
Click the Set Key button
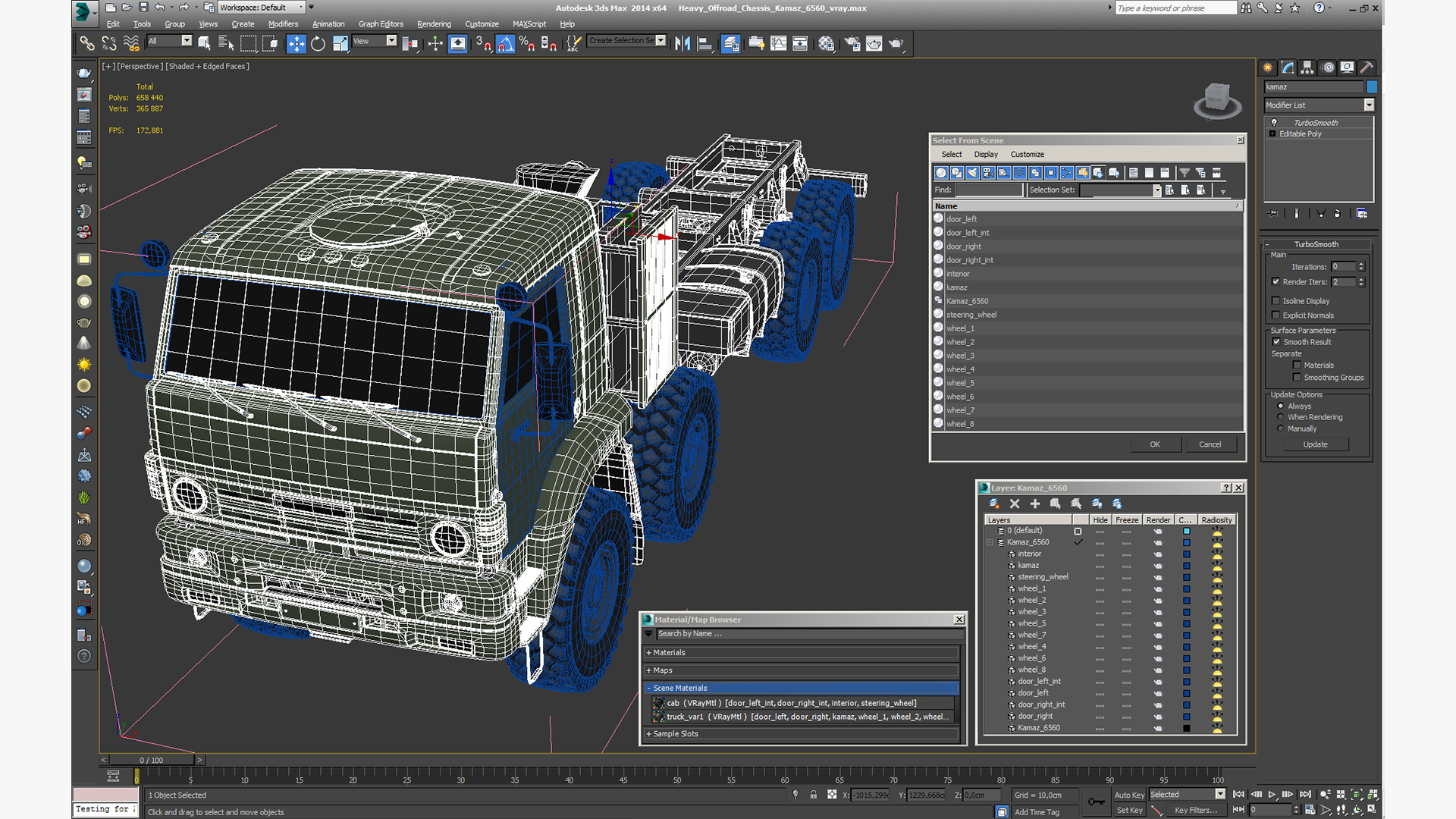(1129, 811)
